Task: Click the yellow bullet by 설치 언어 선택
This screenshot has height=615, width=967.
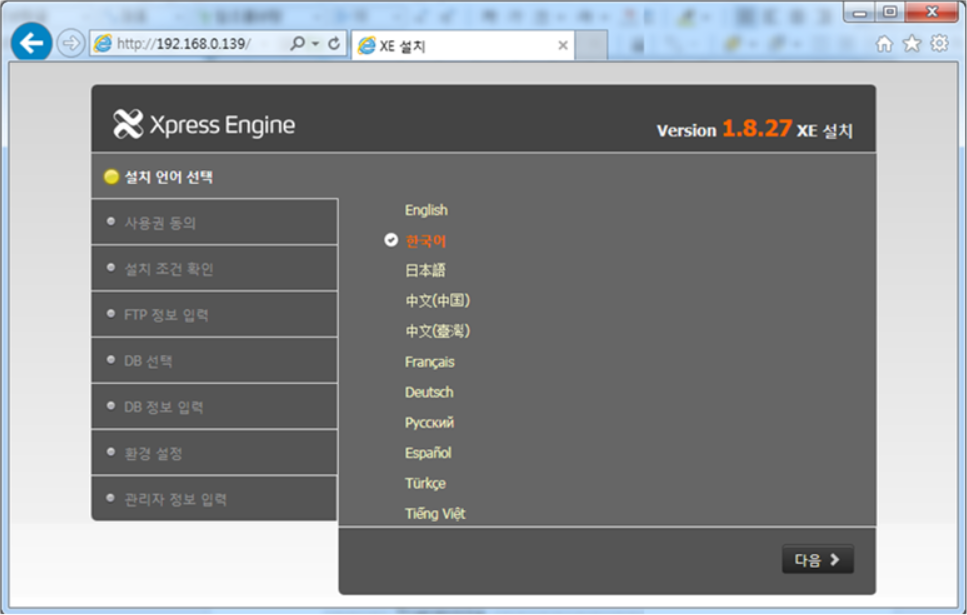Action: (x=111, y=177)
